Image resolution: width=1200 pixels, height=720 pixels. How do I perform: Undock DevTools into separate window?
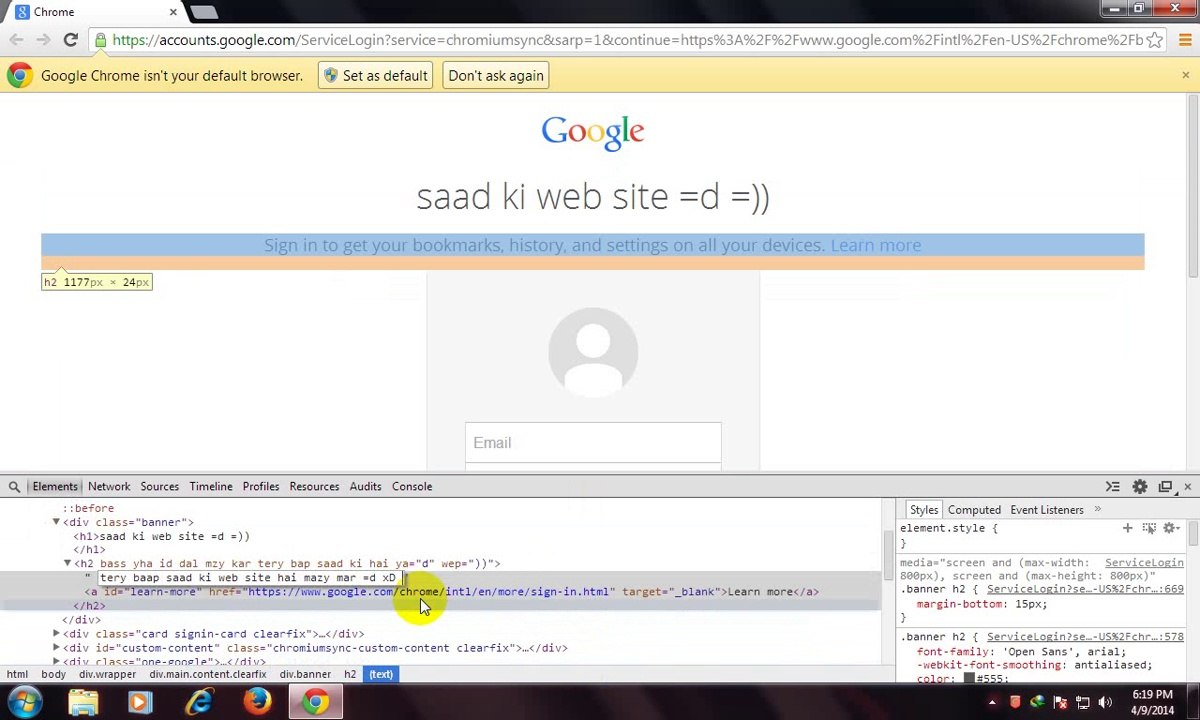tap(1165, 487)
